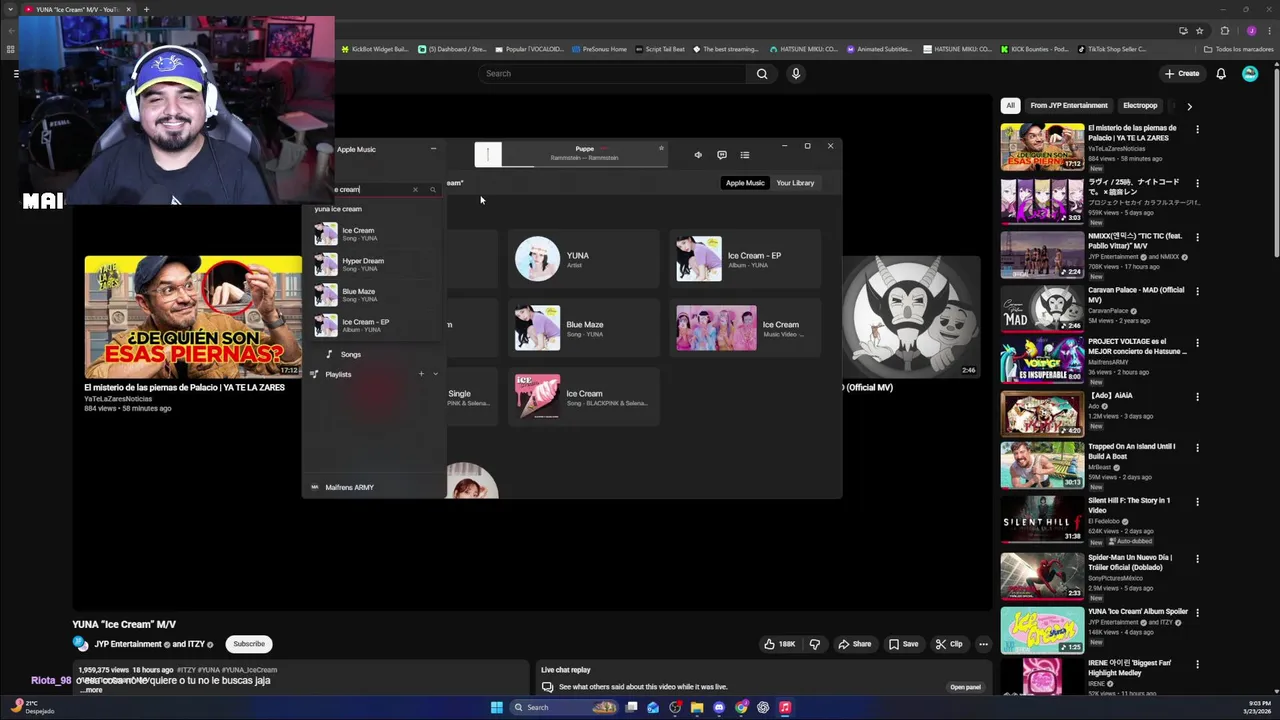Screen dimensions: 1280x720
Task: Open YouTube notifications bell
Action: 1221,73
